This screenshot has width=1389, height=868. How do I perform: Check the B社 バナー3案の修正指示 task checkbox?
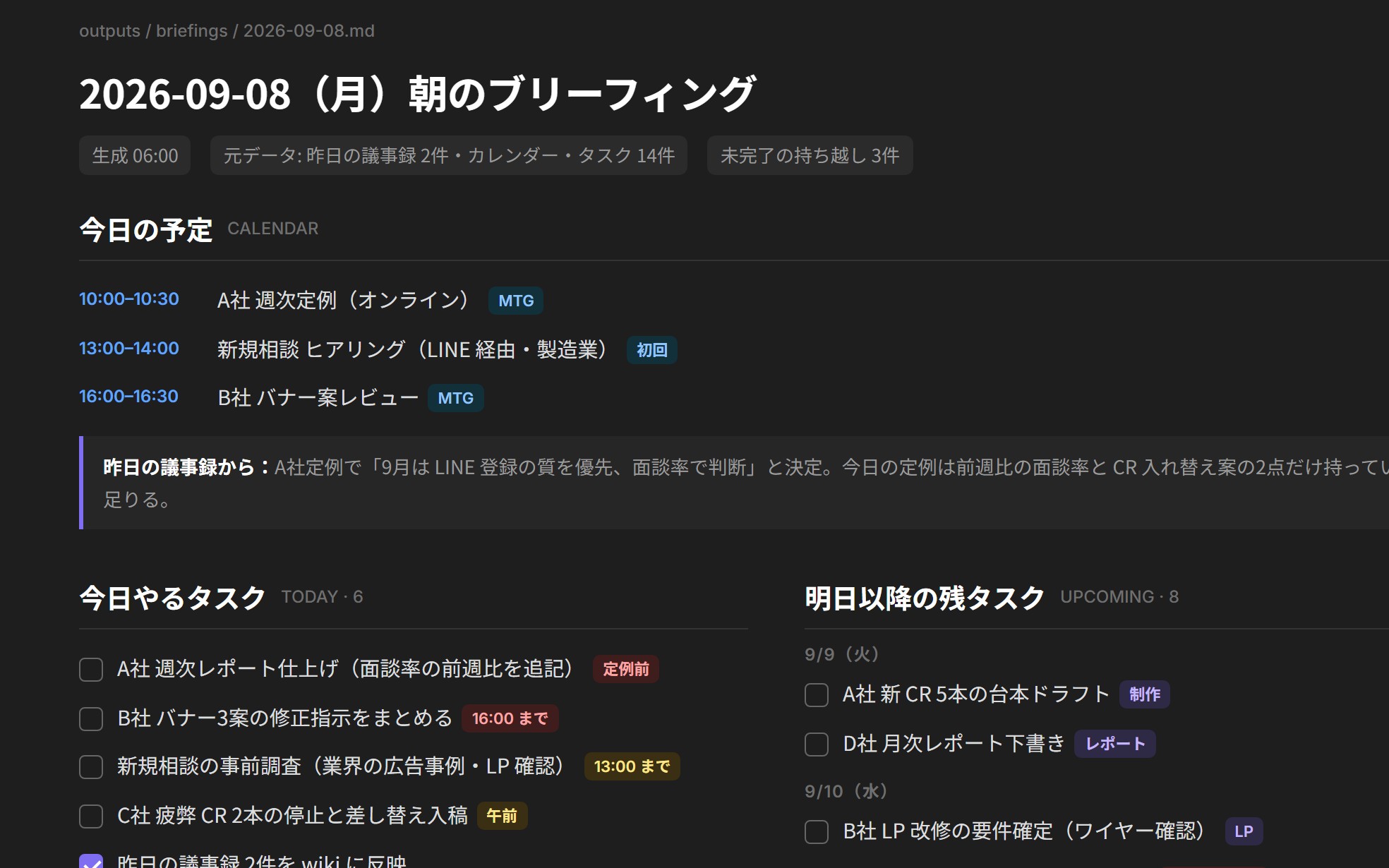click(91, 718)
